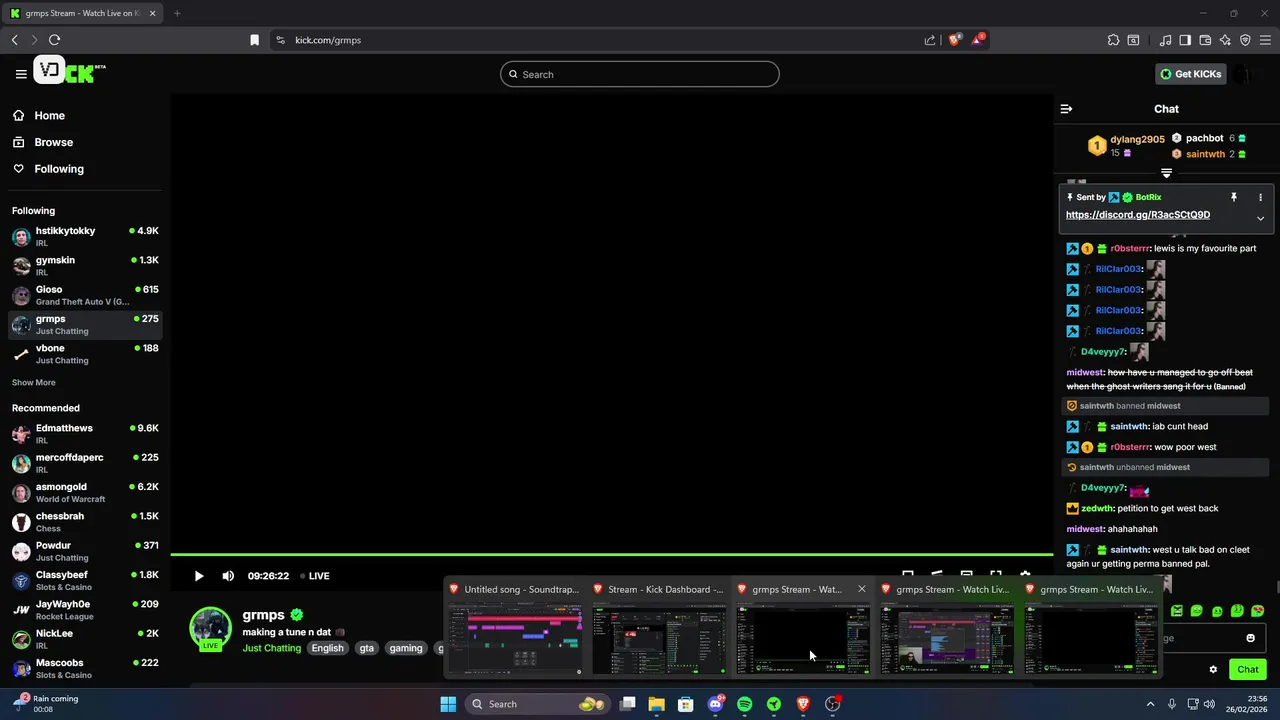Image resolution: width=1280 pixels, height=720 pixels.
Task: Reload the browser page
Action: coord(54,40)
